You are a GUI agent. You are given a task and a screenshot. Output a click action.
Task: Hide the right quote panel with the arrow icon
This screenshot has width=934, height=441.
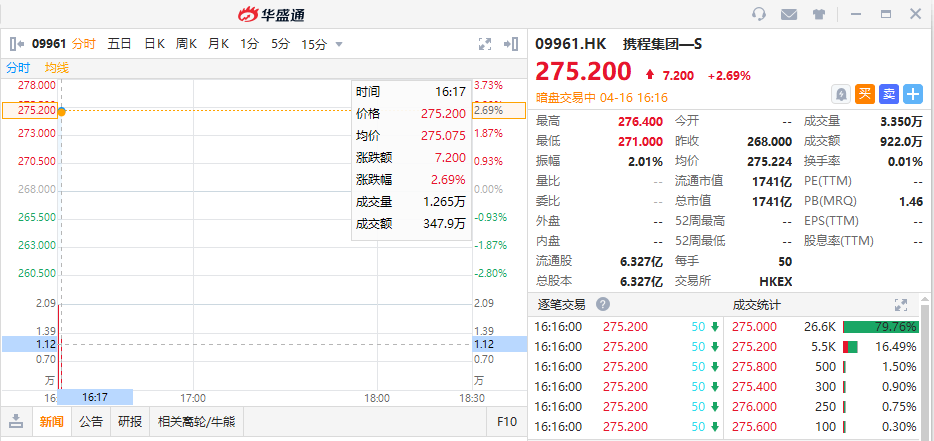tap(510, 44)
